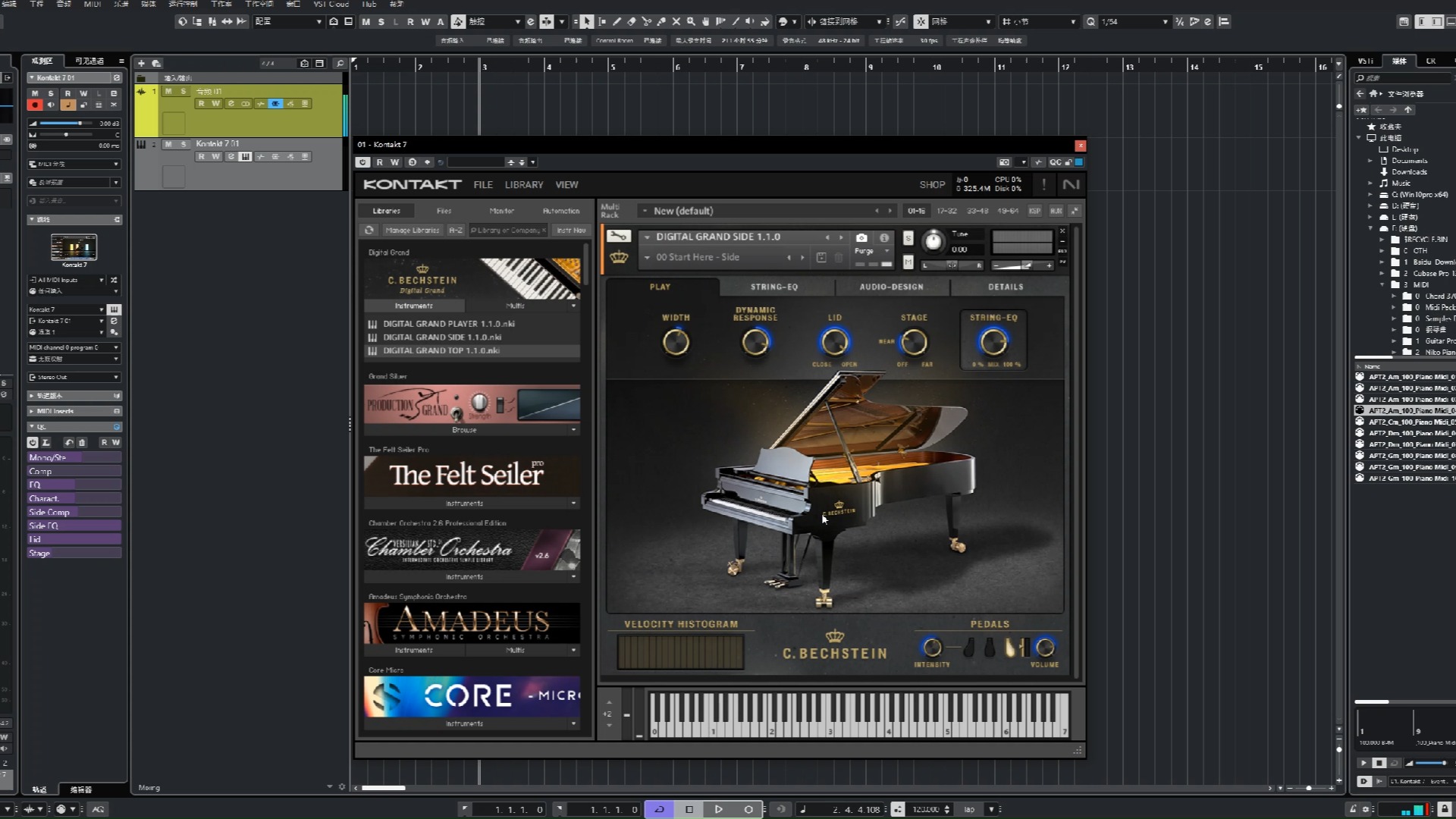Expand Core Micro Instruments dropdown
The width and height of the screenshot is (1456, 819).
coord(573,724)
